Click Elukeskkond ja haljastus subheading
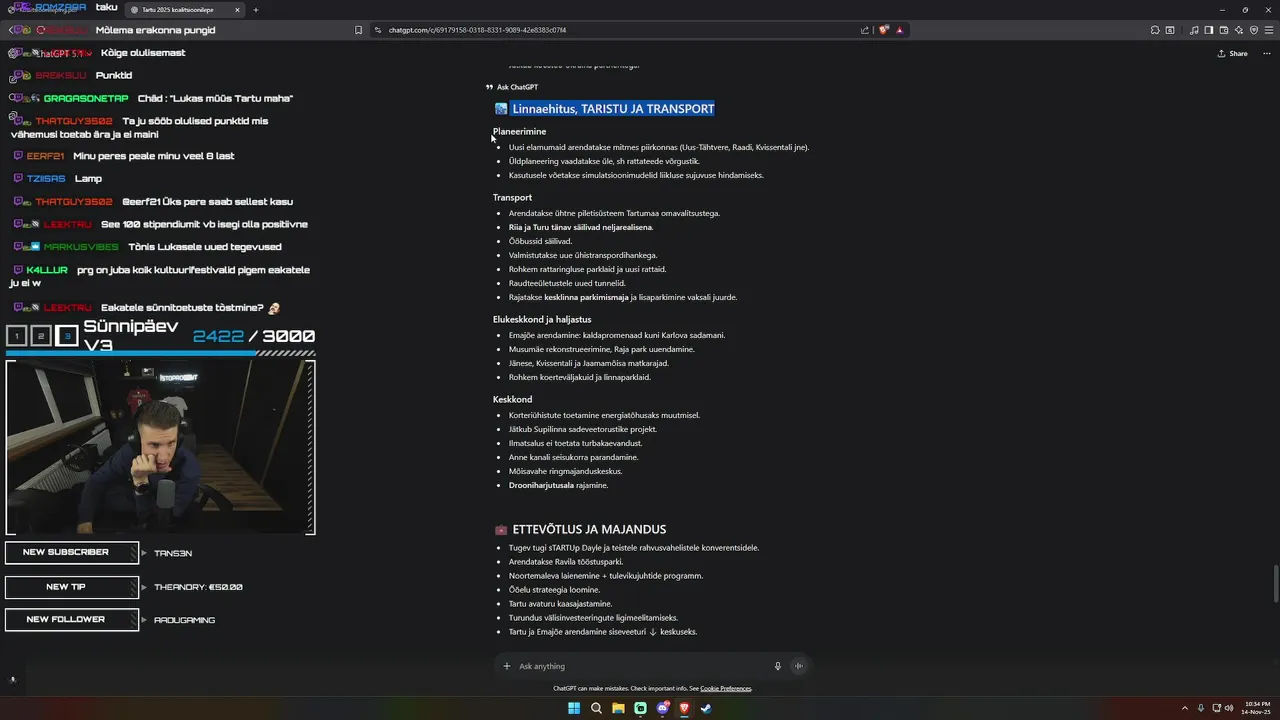Screen dimensions: 1280x720 pos(542,320)
